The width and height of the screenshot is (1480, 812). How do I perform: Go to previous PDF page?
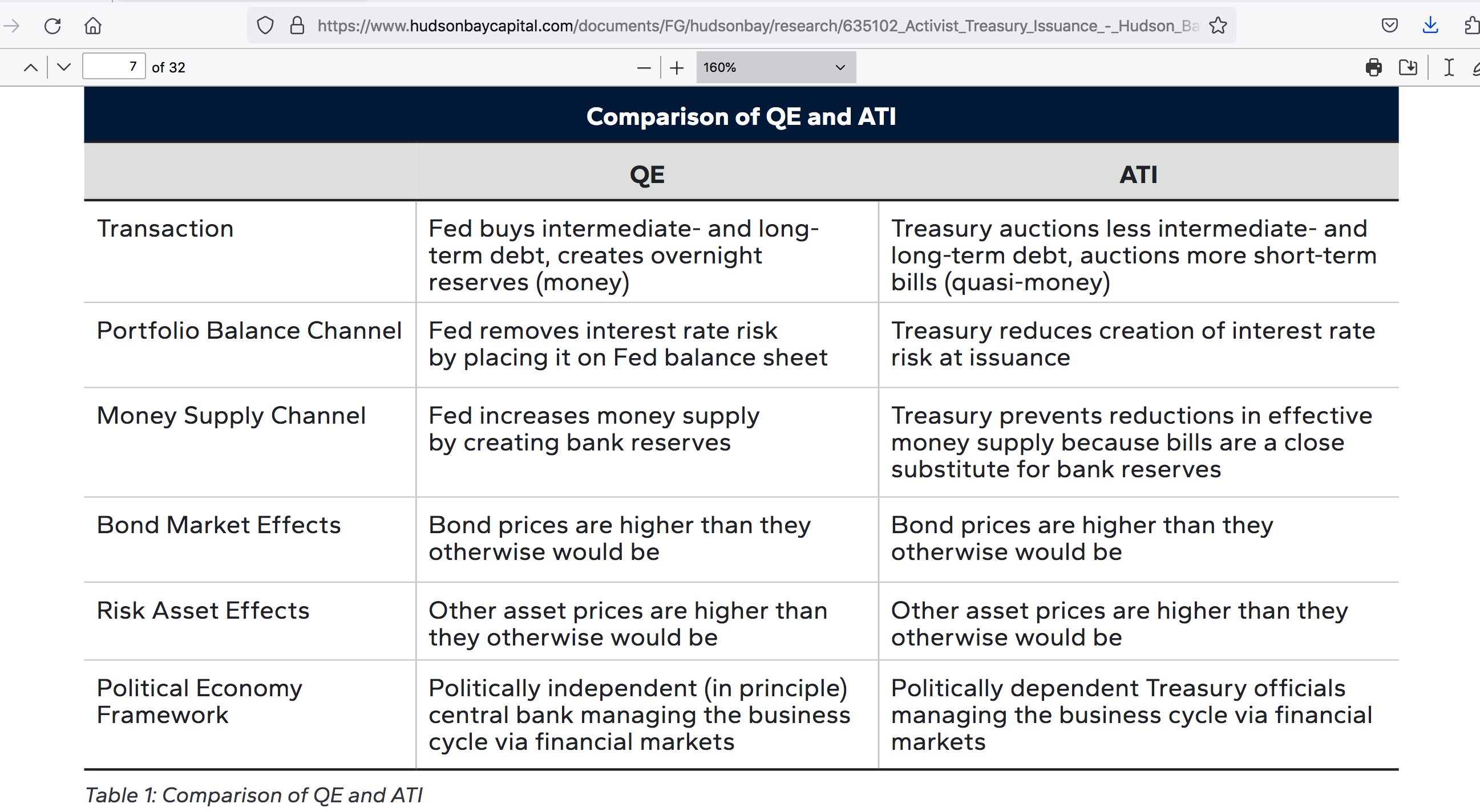pyautogui.click(x=31, y=67)
